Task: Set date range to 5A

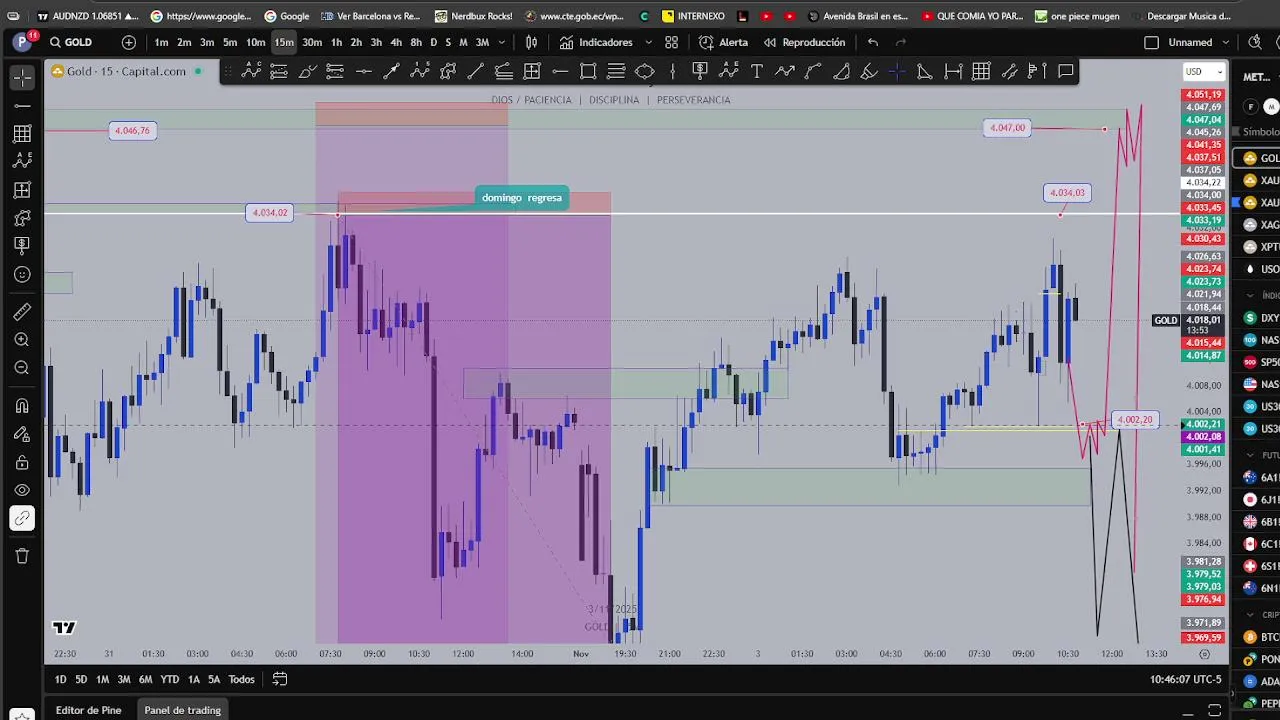Action: coord(214,679)
